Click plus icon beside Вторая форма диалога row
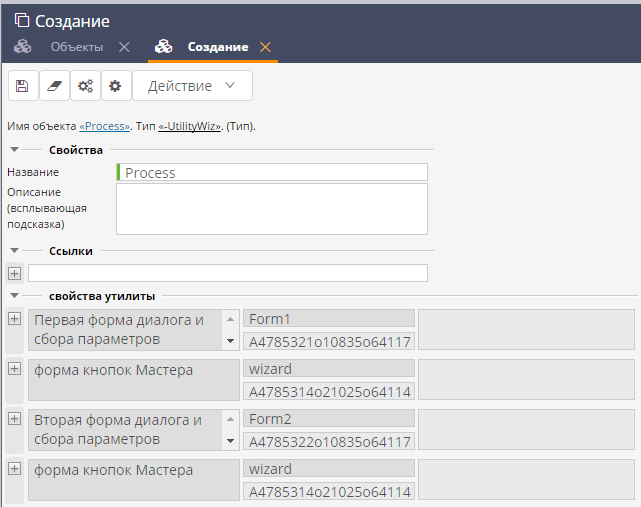The width and height of the screenshot is (641, 507). point(14,419)
